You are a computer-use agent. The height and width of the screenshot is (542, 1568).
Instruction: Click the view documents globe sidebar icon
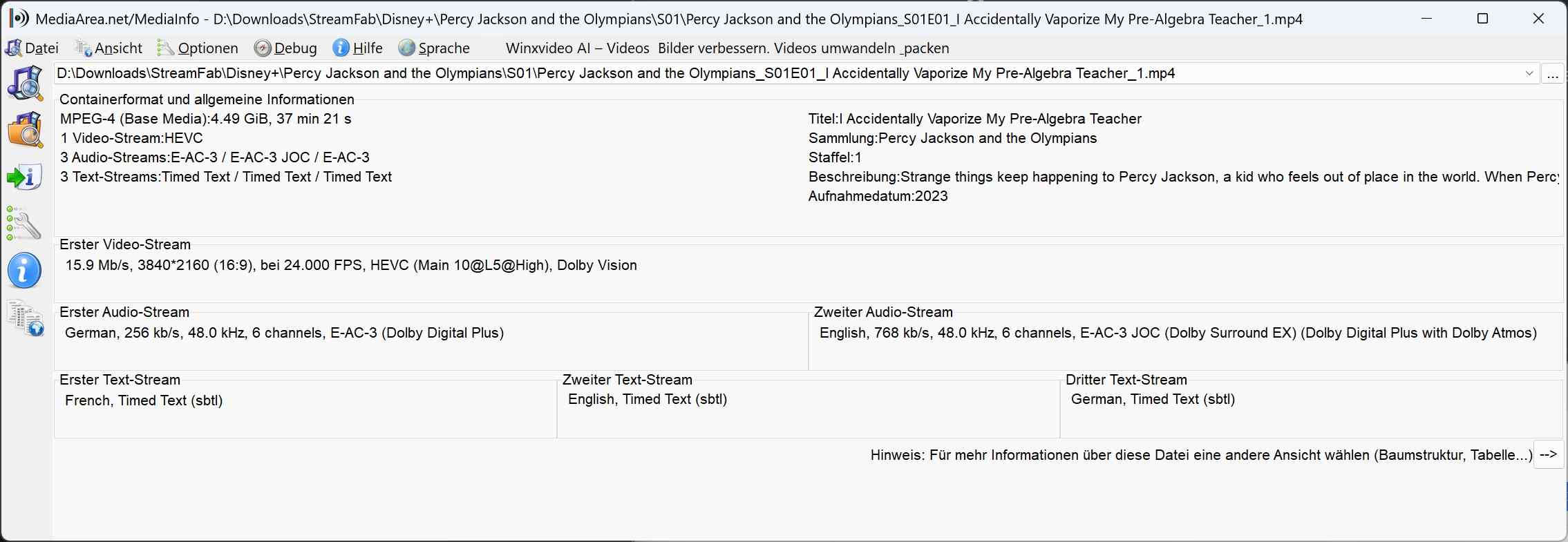point(26,318)
